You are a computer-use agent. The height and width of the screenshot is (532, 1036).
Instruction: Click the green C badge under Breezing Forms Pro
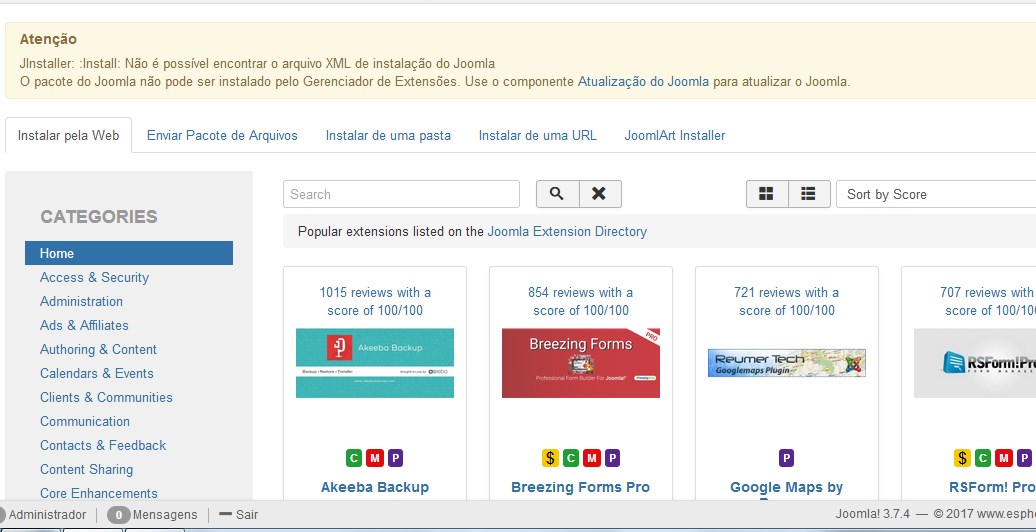[570, 458]
